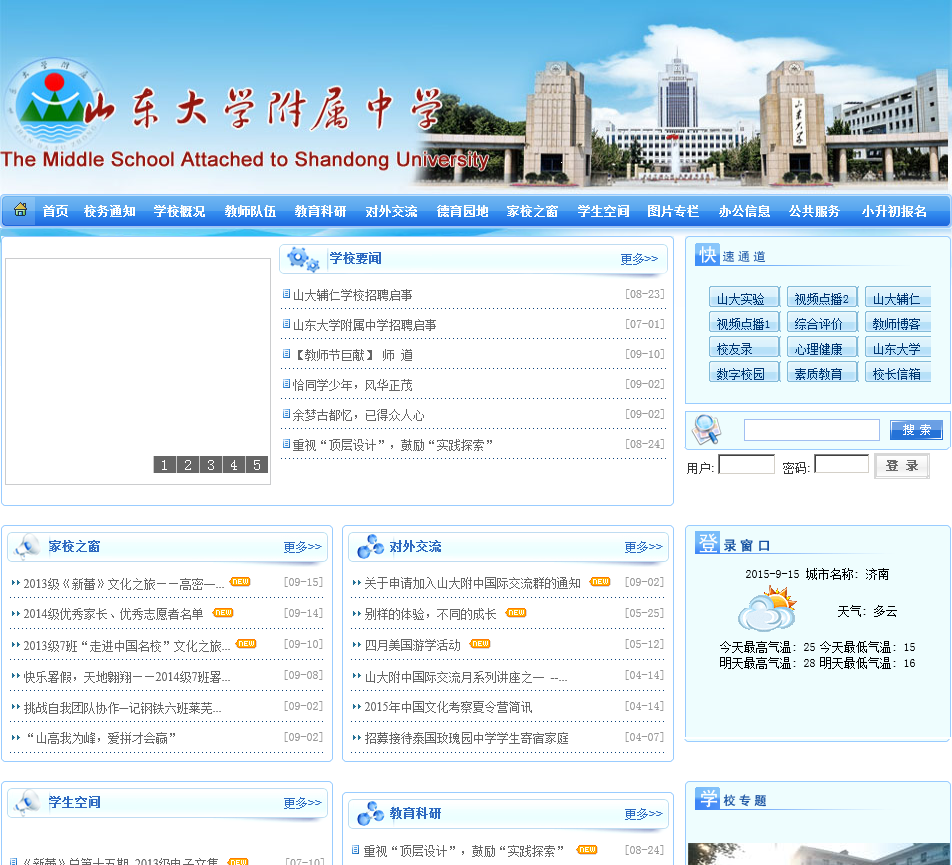Image resolution: width=952 pixels, height=865 pixels.
Task: Open 四月美国游学活动 article
Action: pyautogui.click(x=412, y=645)
